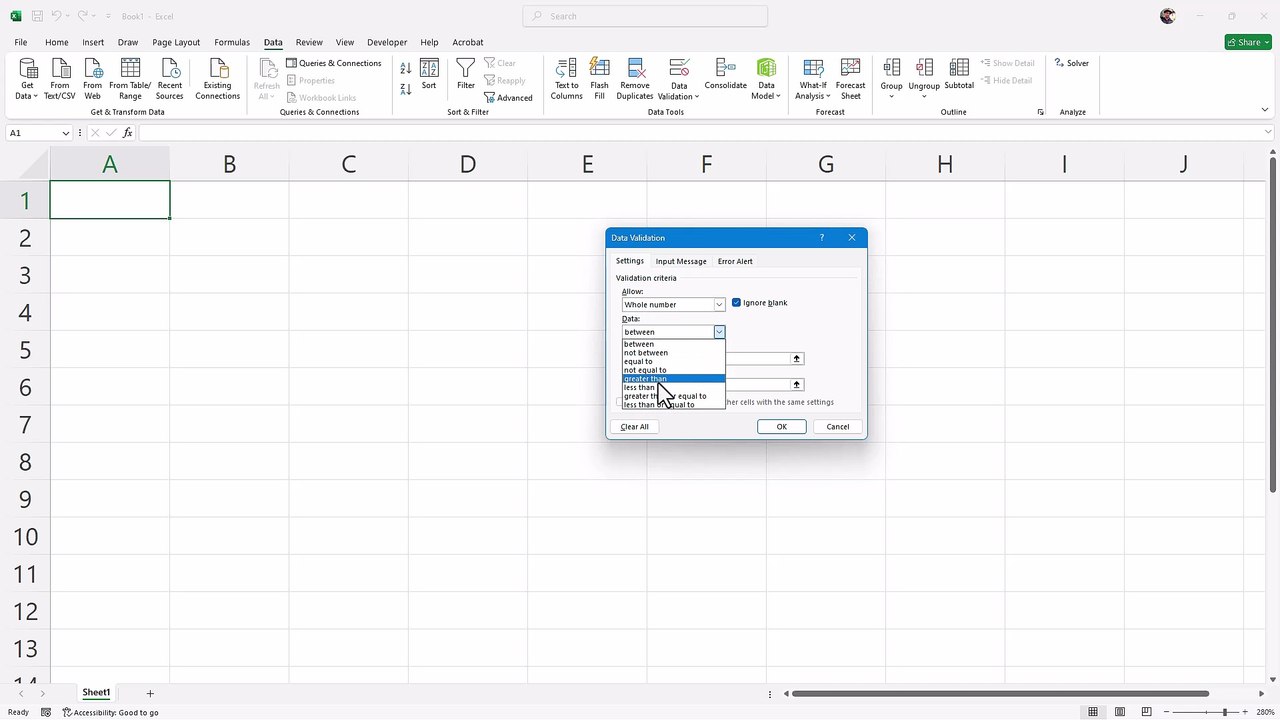The width and height of the screenshot is (1280, 720).
Task: Switch to Page Break Preview in the status bar
Action: click(x=1146, y=712)
